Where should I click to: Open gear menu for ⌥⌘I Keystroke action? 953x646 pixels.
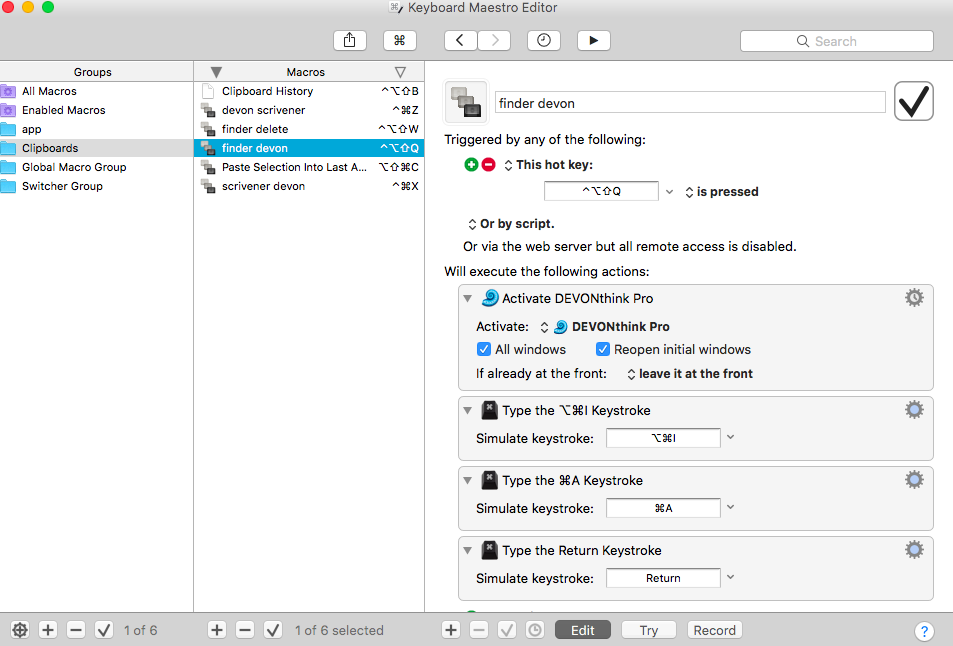pos(914,410)
